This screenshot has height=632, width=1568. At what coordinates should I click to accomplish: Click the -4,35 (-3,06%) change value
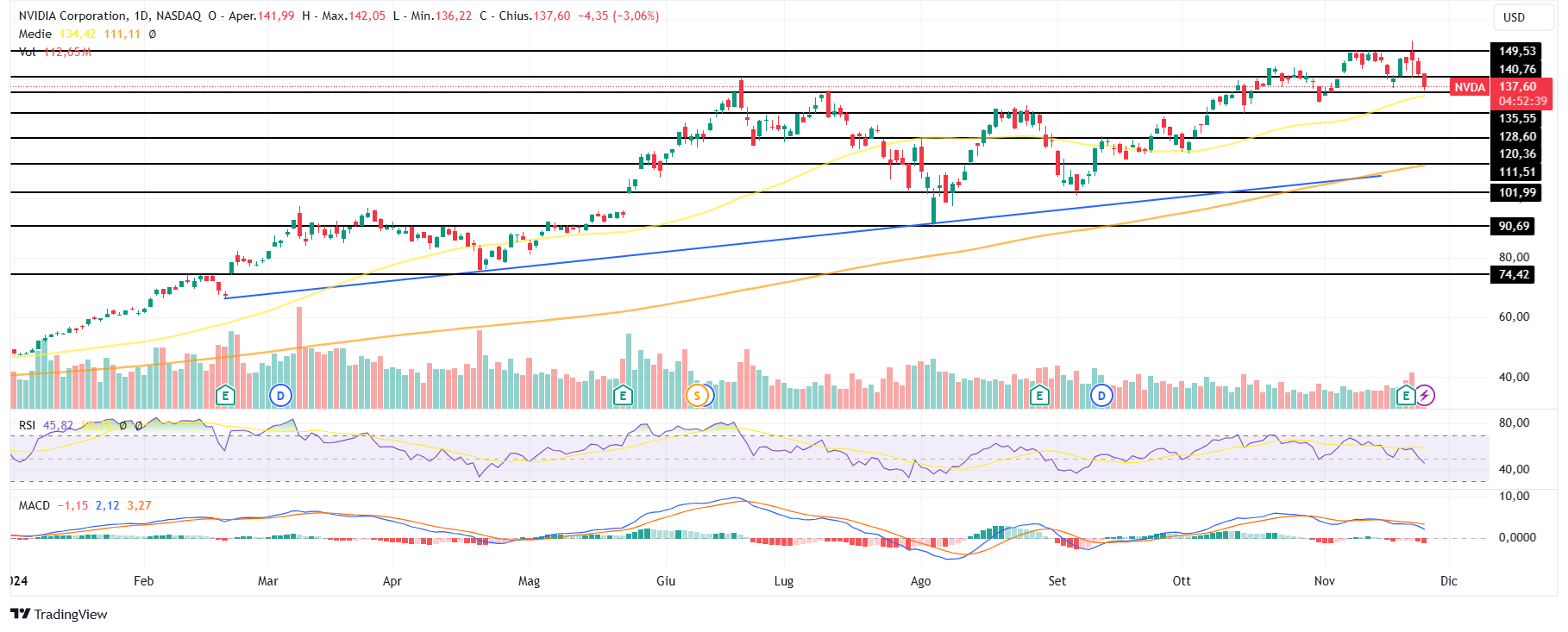click(x=618, y=16)
